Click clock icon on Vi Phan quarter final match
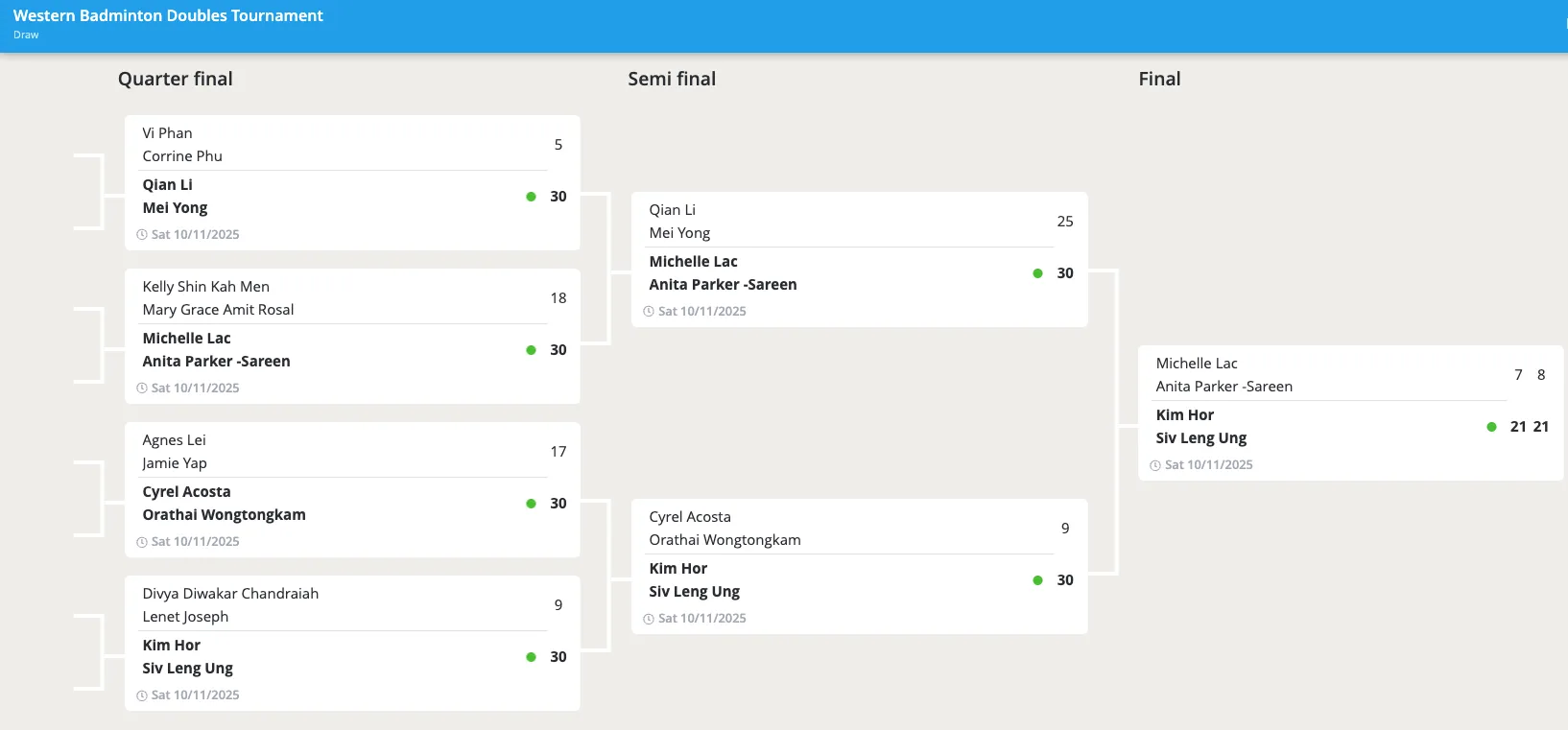The image size is (1568, 730). tap(142, 235)
